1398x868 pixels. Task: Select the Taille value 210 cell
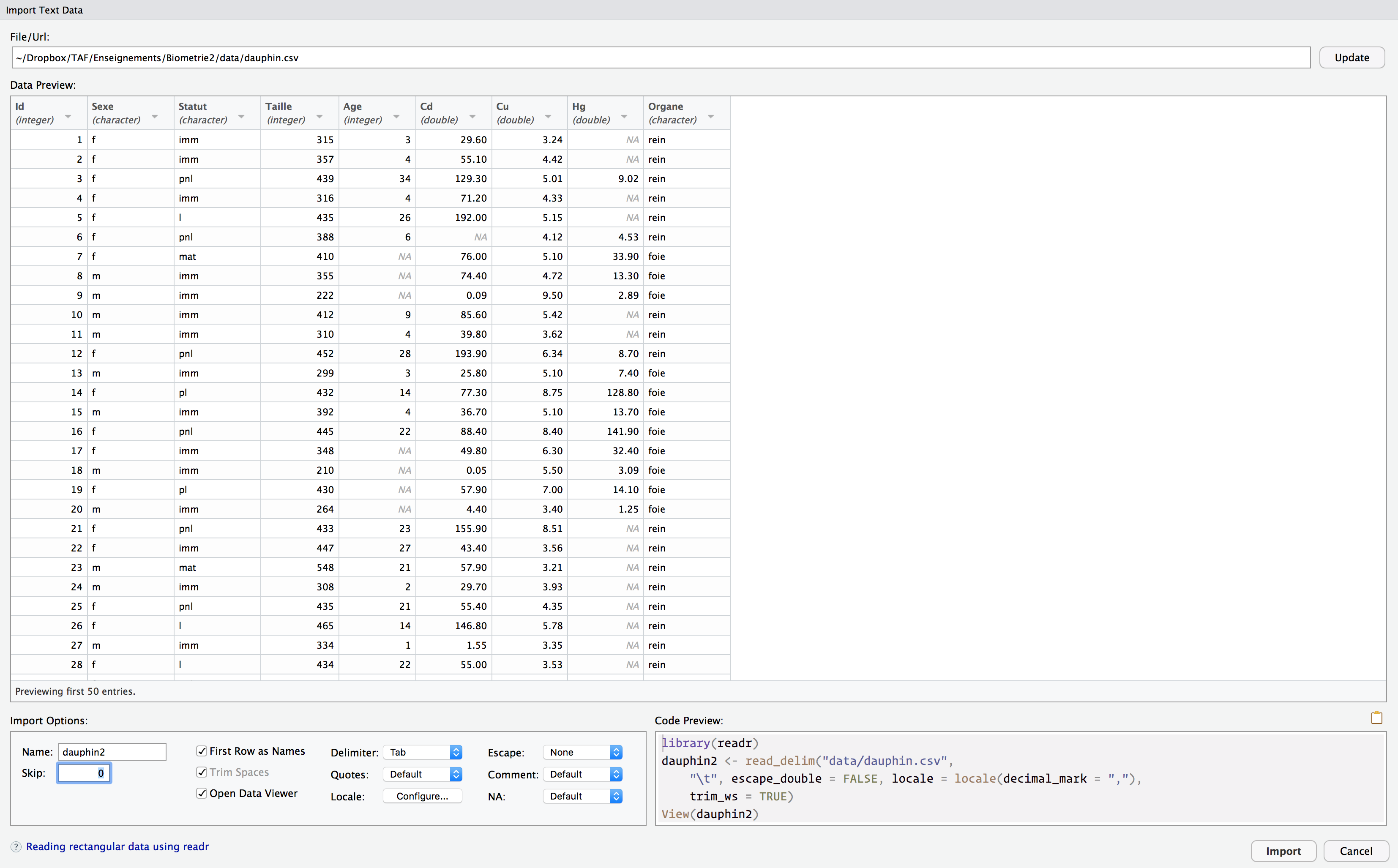[300, 470]
